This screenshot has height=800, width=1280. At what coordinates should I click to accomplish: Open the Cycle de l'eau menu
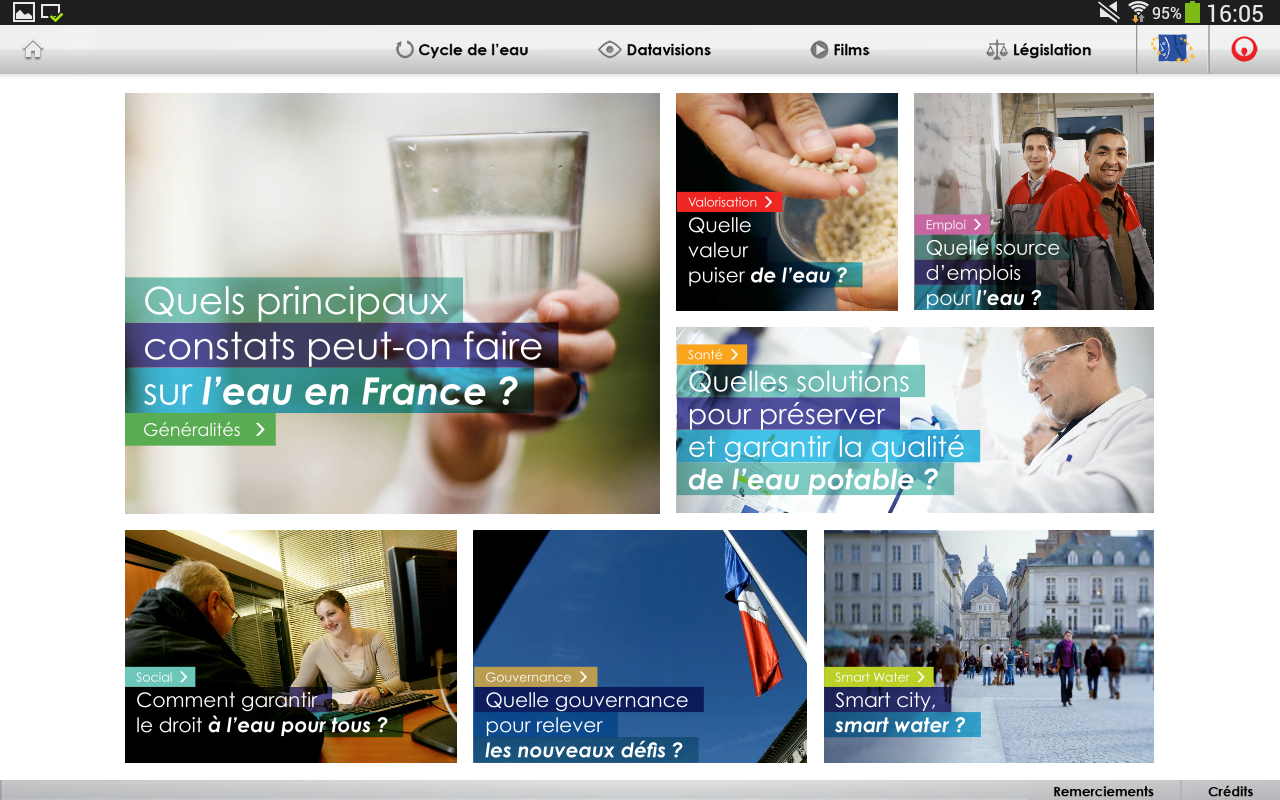click(462, 50)
